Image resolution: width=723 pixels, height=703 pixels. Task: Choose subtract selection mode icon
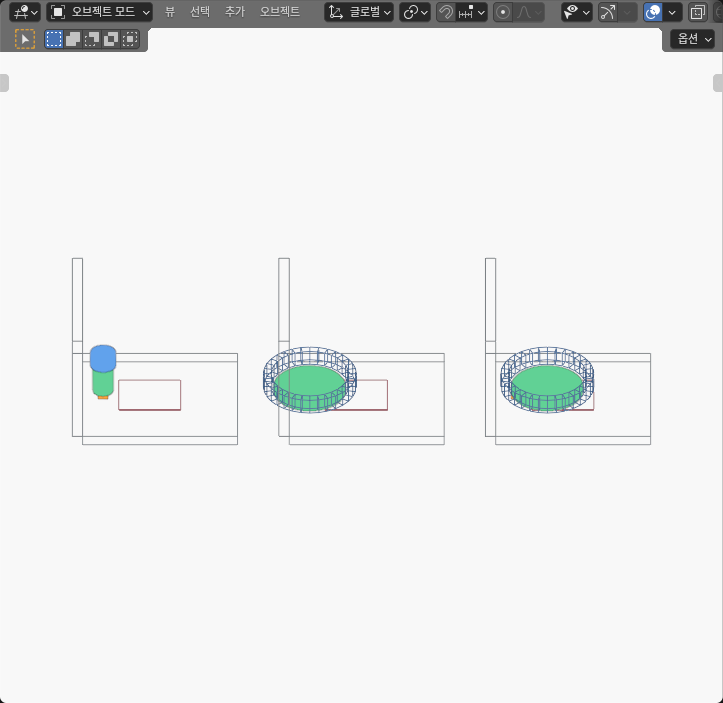click(92, 39)
